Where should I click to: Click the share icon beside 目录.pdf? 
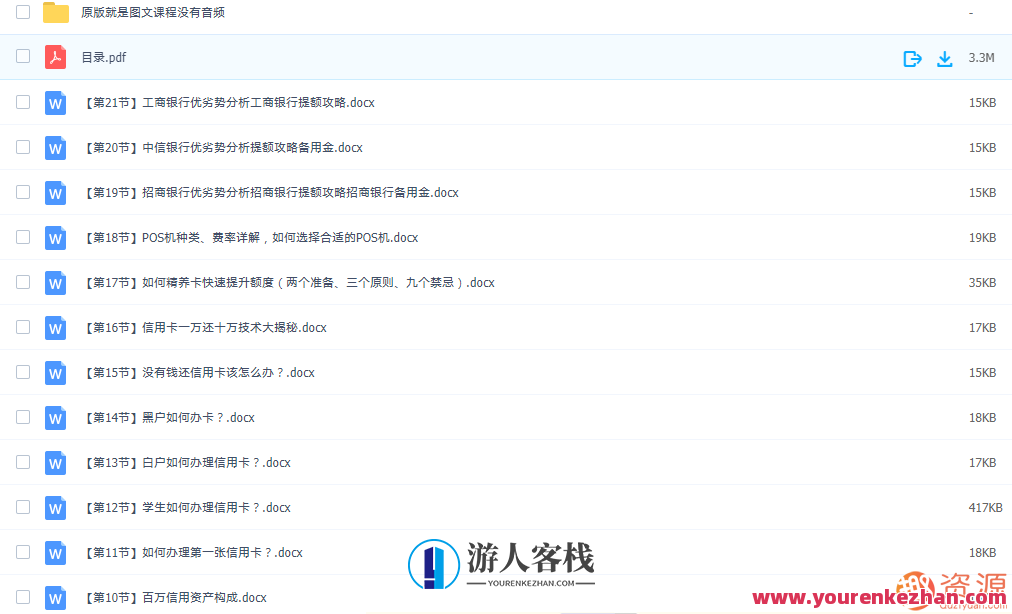click(912, 58)
